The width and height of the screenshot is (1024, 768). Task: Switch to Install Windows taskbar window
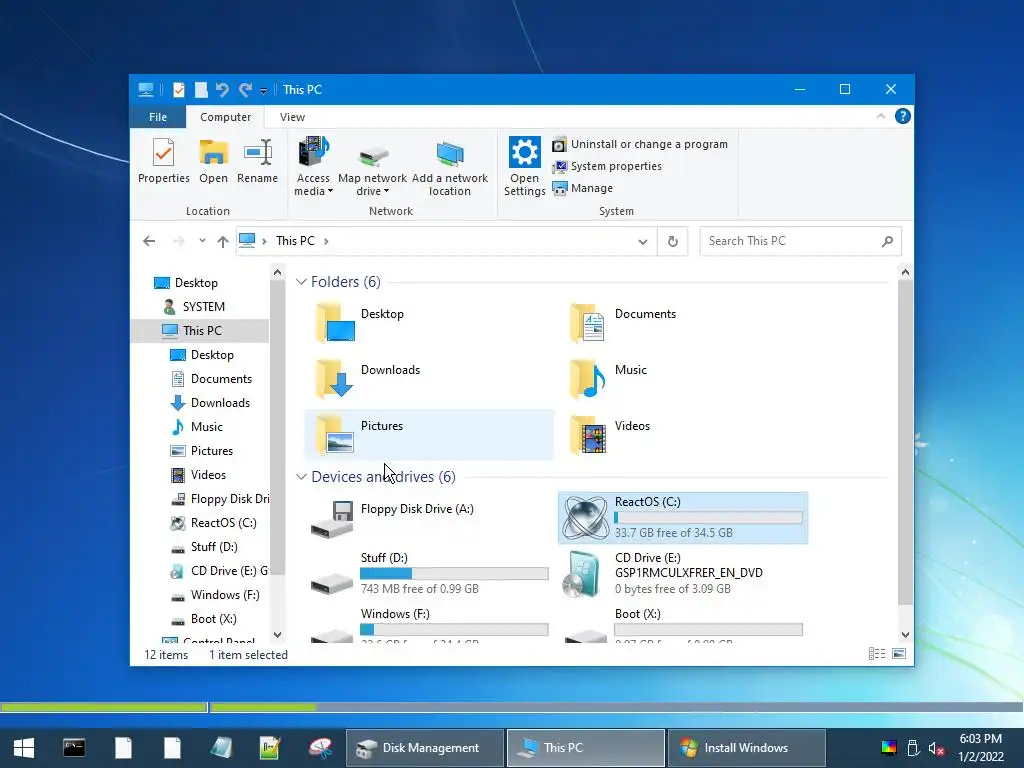click(x=746, y=748)
